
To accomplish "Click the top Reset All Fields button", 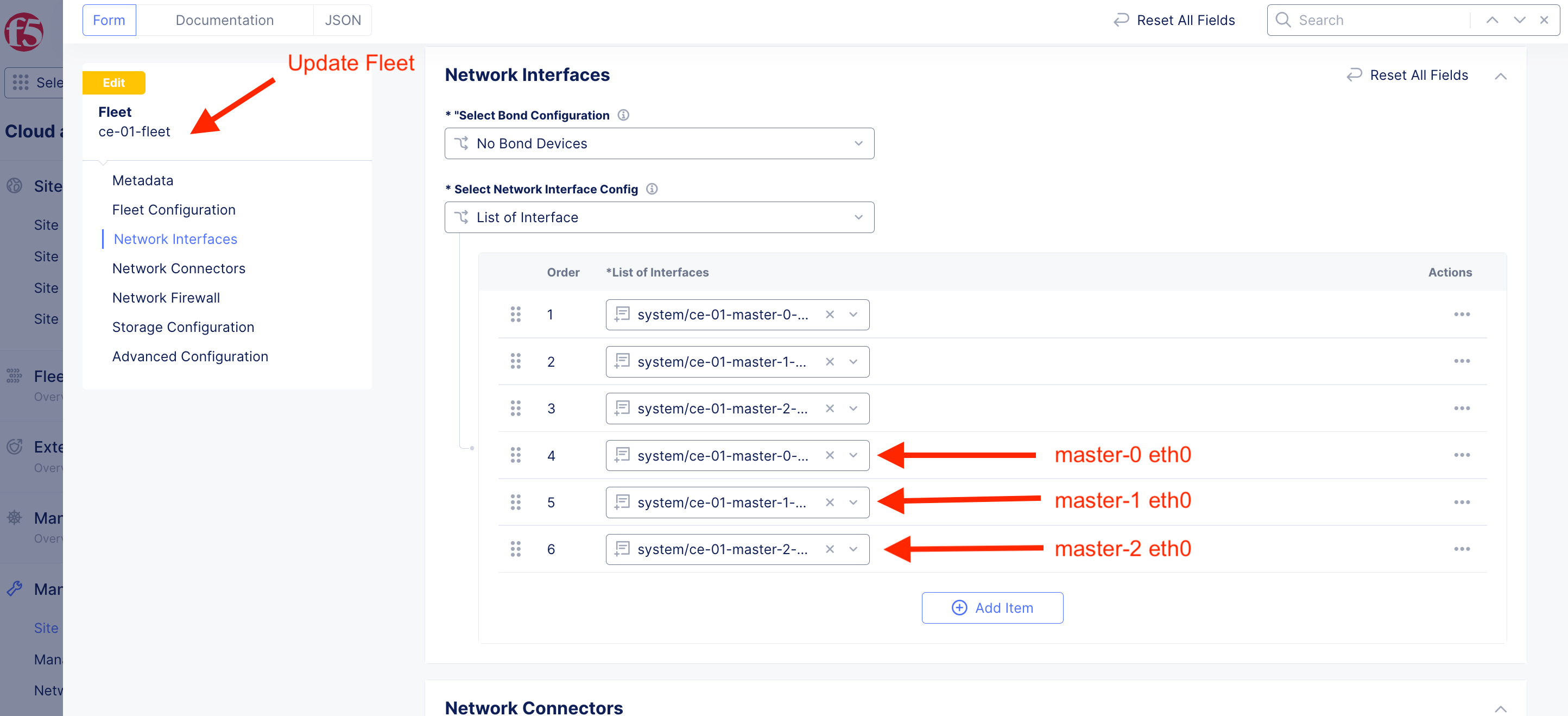I will [1175, 20].
